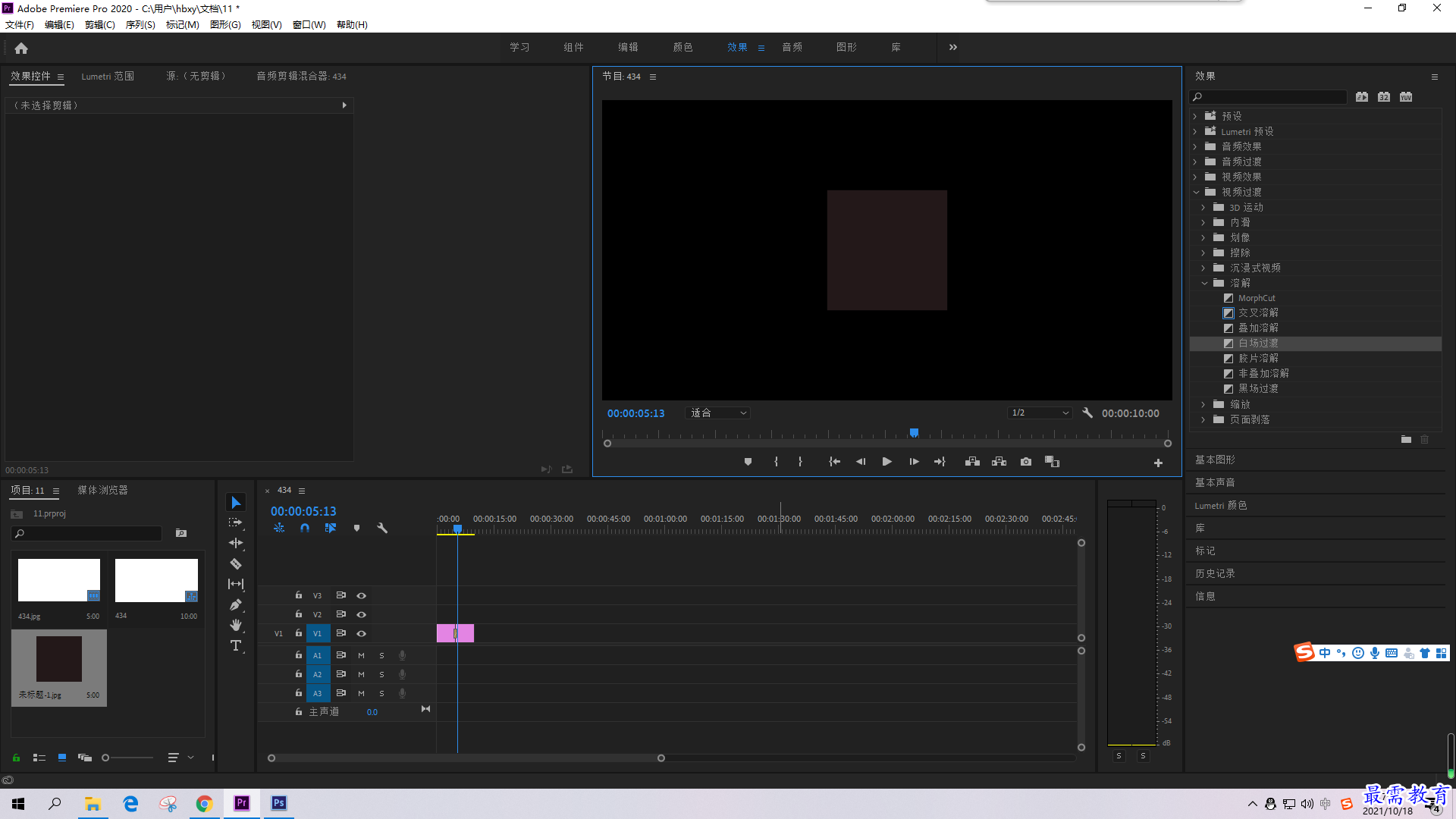Select the Hand tool

[x=236, y=625]
